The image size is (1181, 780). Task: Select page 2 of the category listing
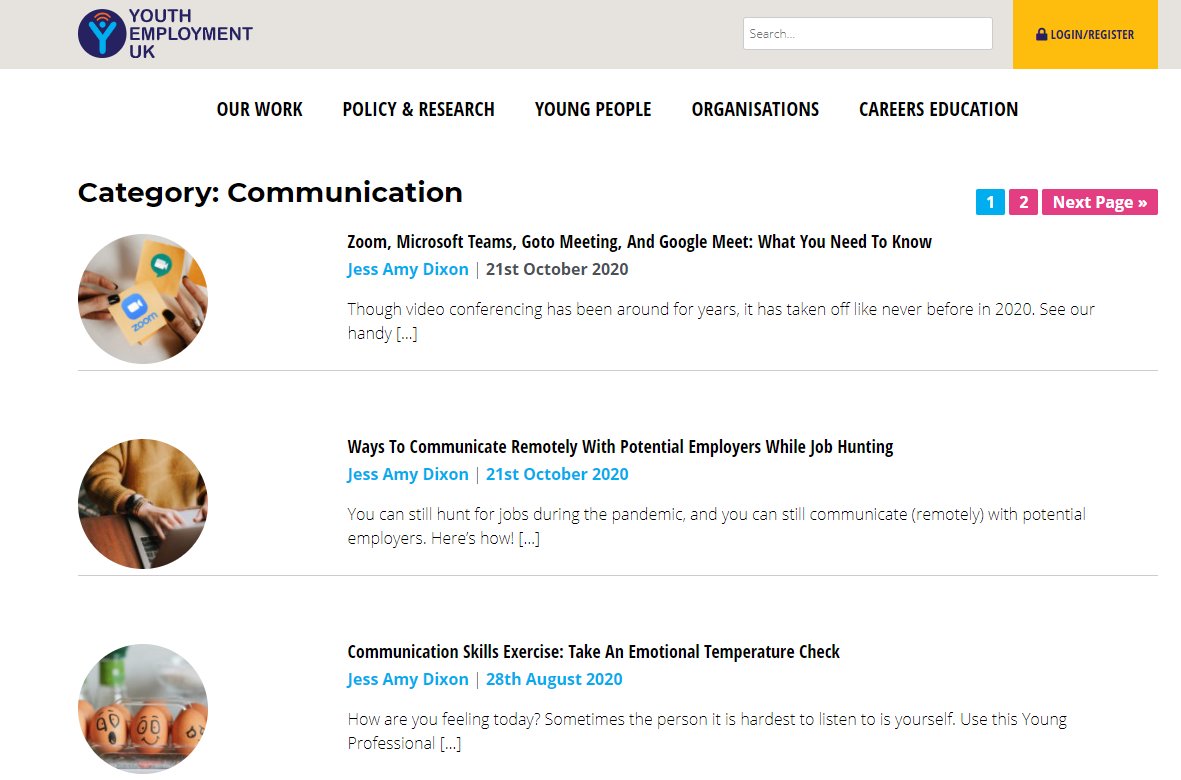[1022, 201]
